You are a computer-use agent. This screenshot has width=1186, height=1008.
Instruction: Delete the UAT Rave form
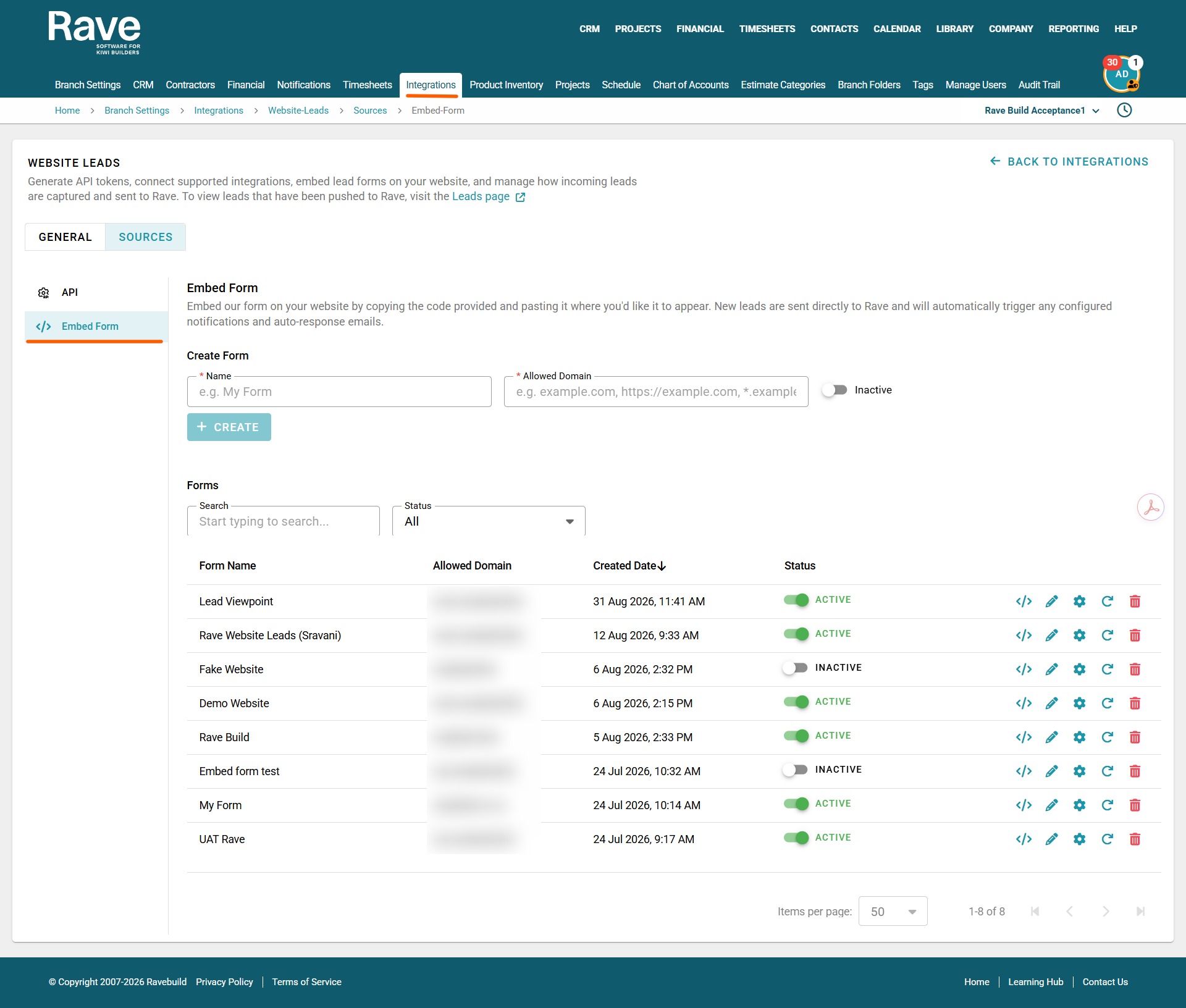[1135, 839]
